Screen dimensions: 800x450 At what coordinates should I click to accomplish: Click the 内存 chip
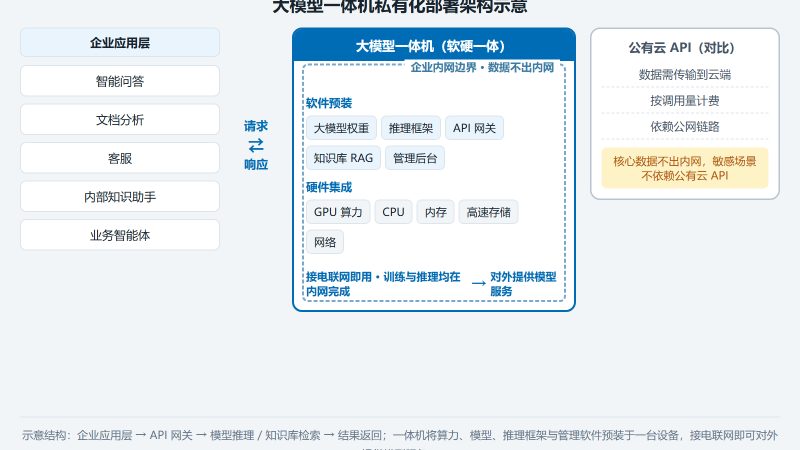point(436,212)
